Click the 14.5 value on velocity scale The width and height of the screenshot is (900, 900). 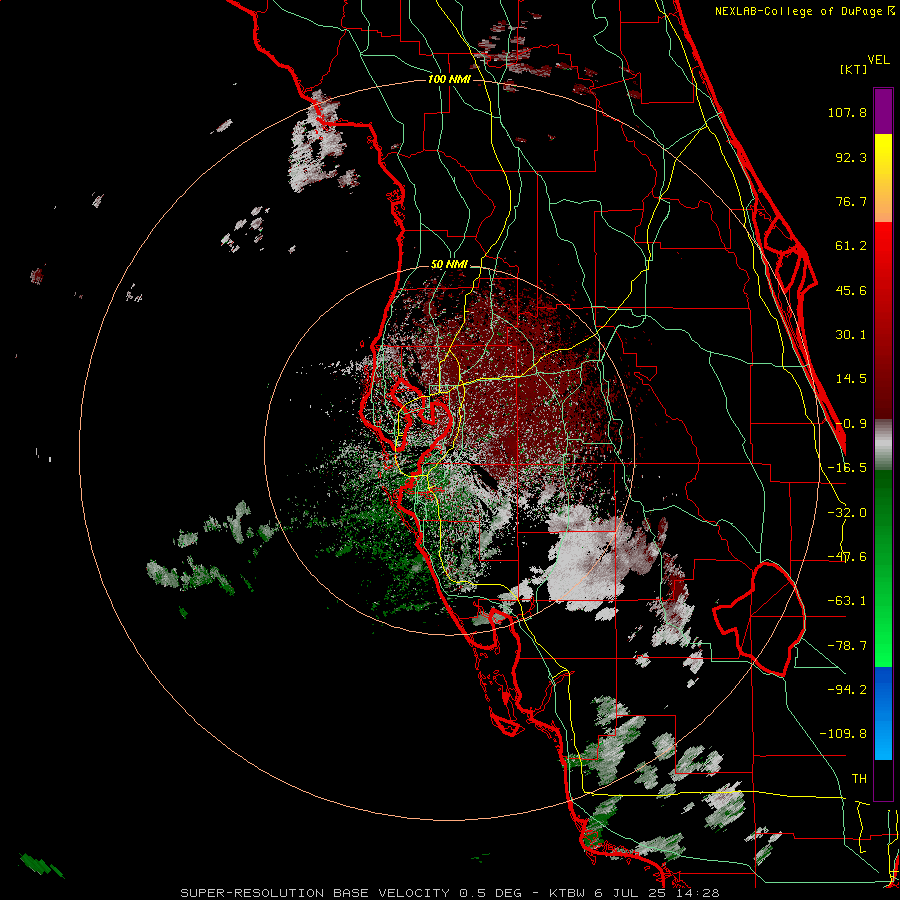[851, 379]
